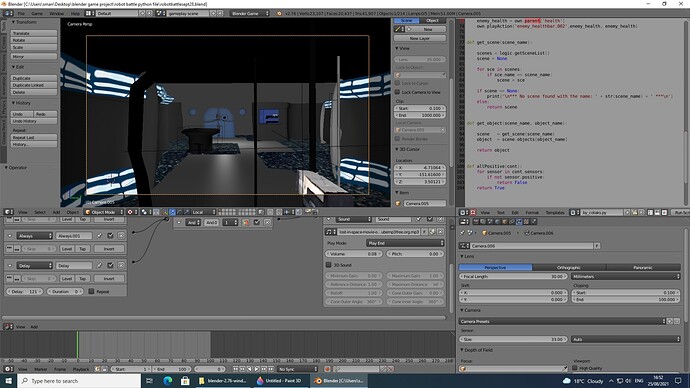Open the Camera data properties tab icon
Image resolution: width=690 pixels, height=388 pixels.
(519, 222)
